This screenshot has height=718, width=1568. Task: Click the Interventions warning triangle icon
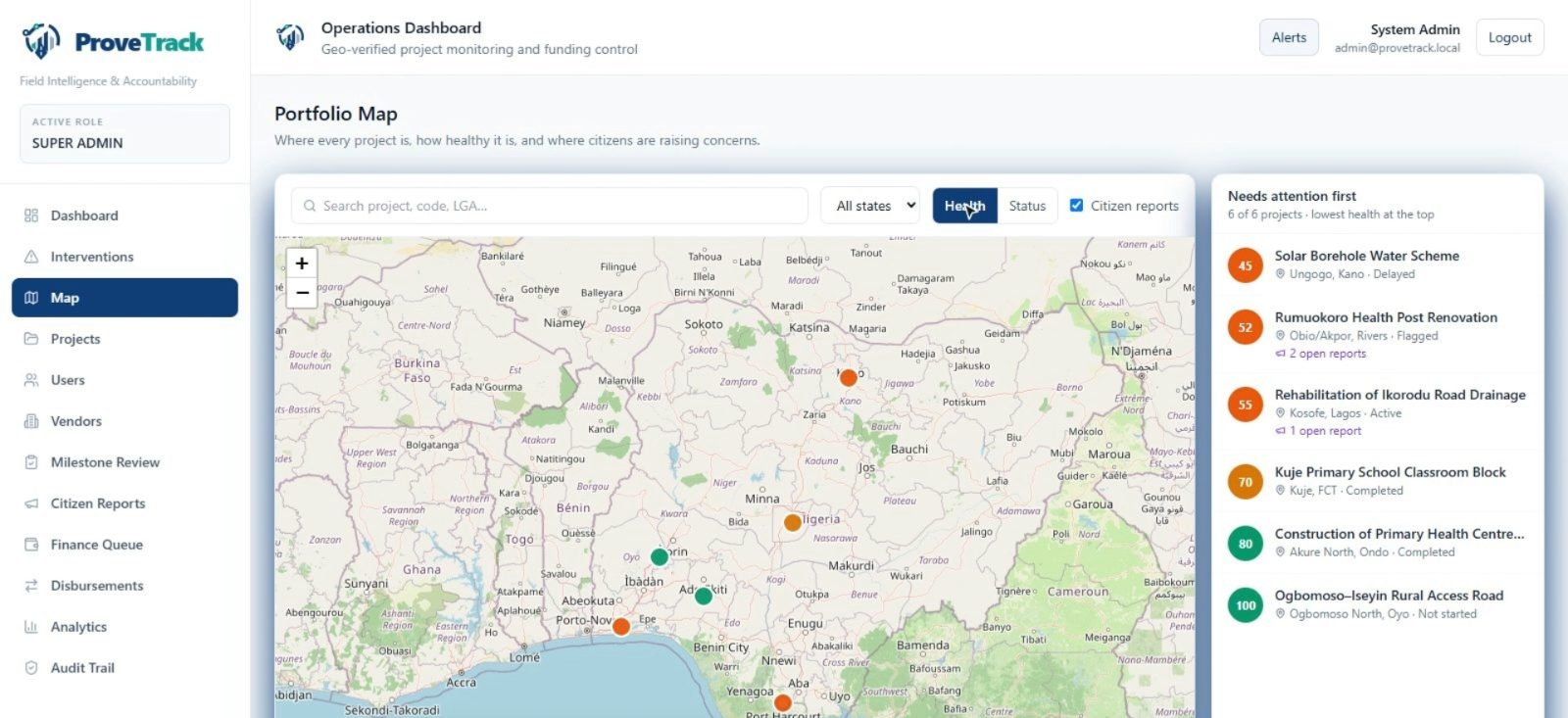tap(31, 257)
